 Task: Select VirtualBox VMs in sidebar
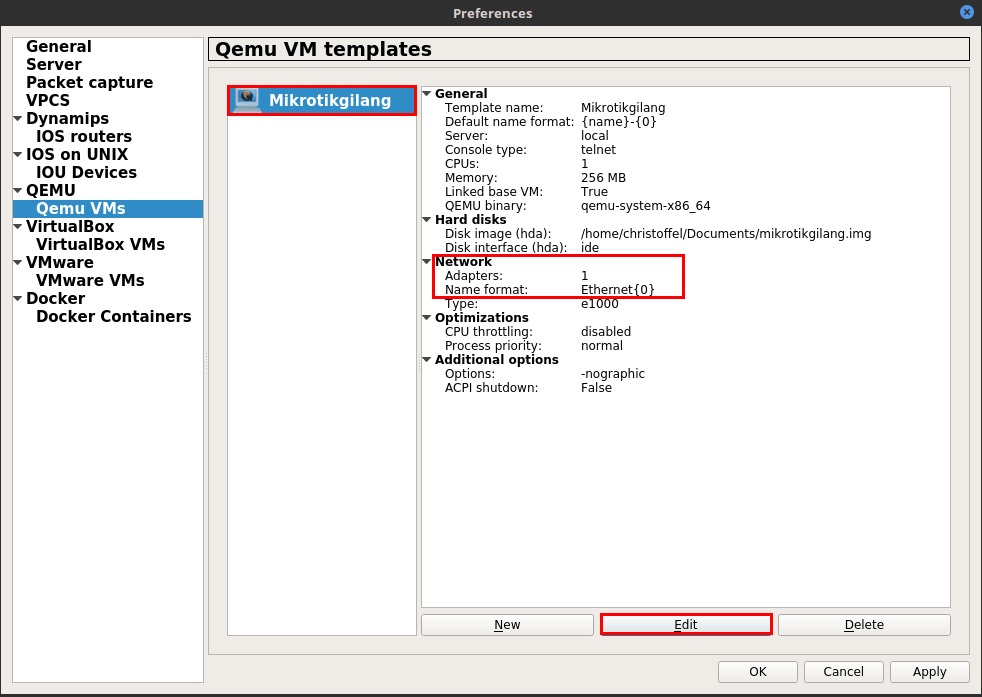click(x=100, y=244)
